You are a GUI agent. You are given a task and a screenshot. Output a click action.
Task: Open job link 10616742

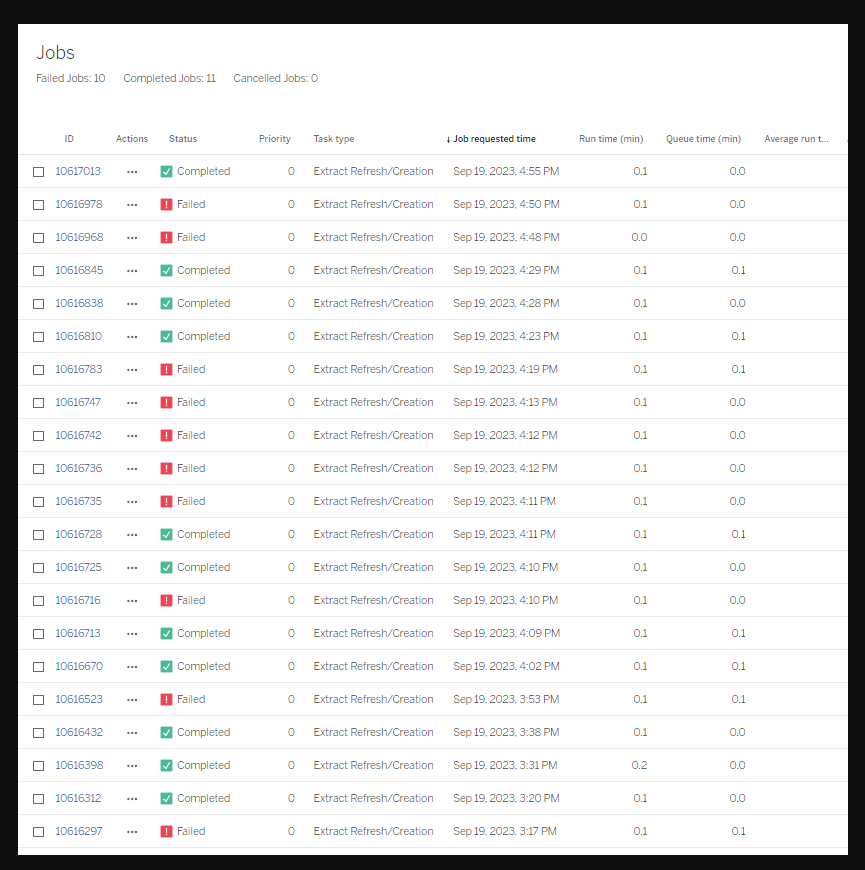click(x=78, y=436)
